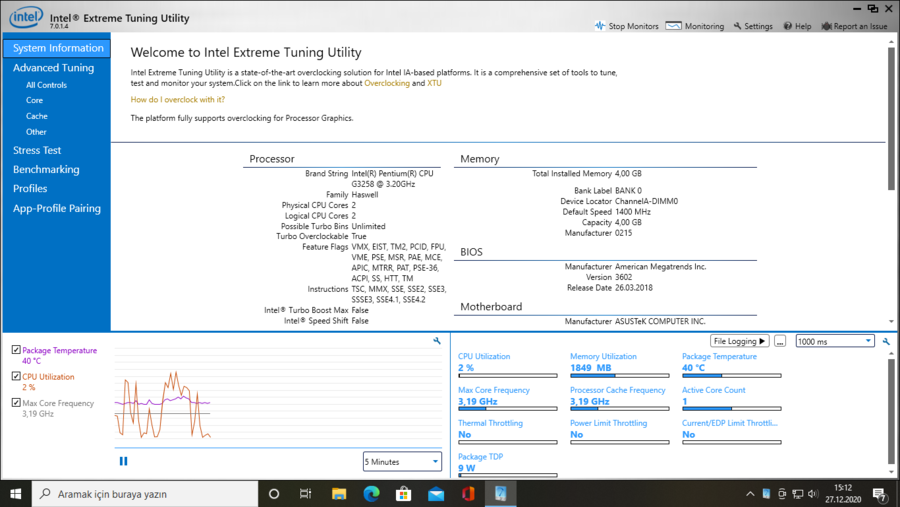Click Stop Monitors waveform icon
Image resolution: width=900 pixels, height=507 pixels.
[x=600, y=26]
